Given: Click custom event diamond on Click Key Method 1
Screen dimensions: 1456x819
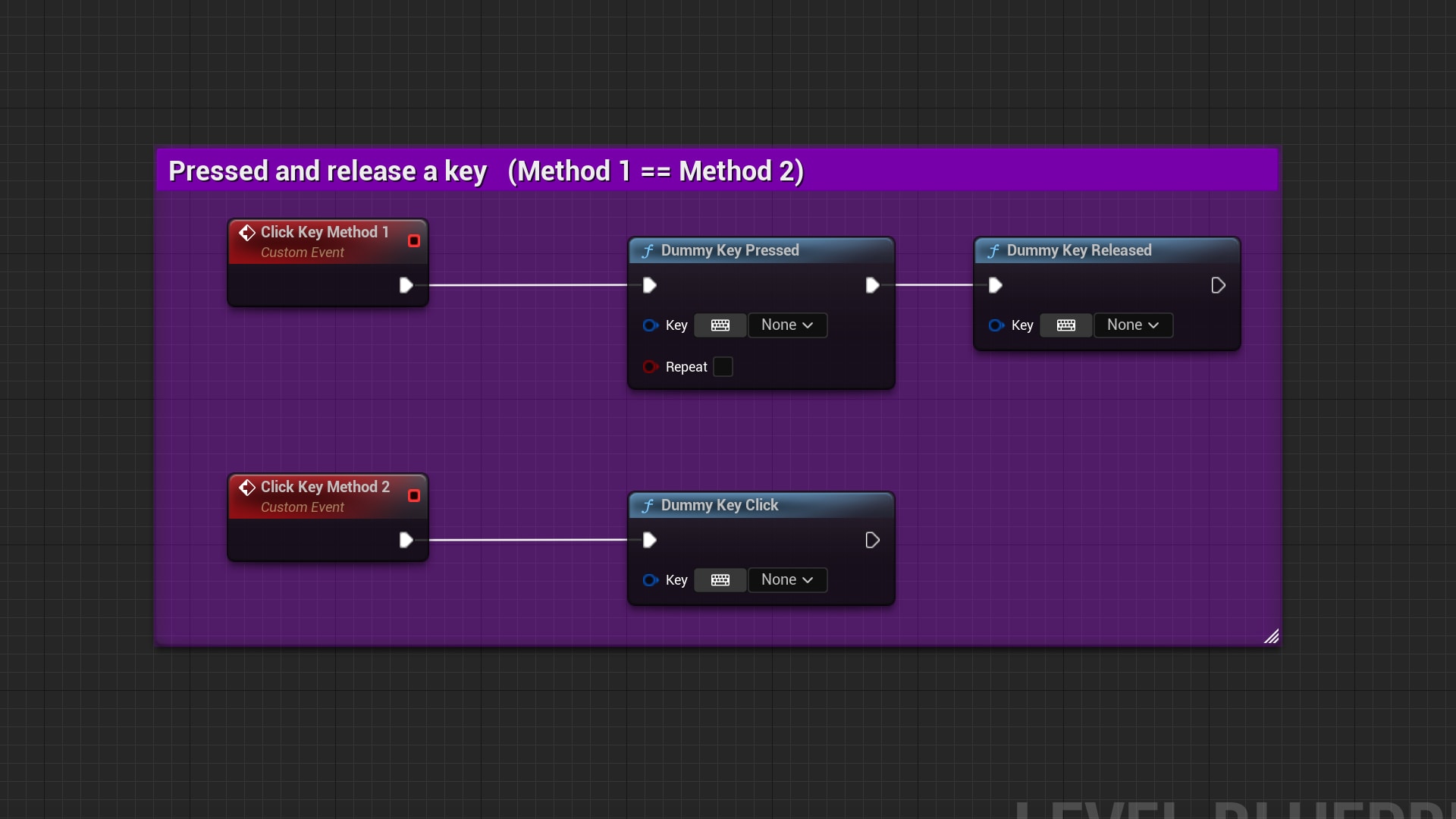Looking at the screenshot, I should (247, 232).
